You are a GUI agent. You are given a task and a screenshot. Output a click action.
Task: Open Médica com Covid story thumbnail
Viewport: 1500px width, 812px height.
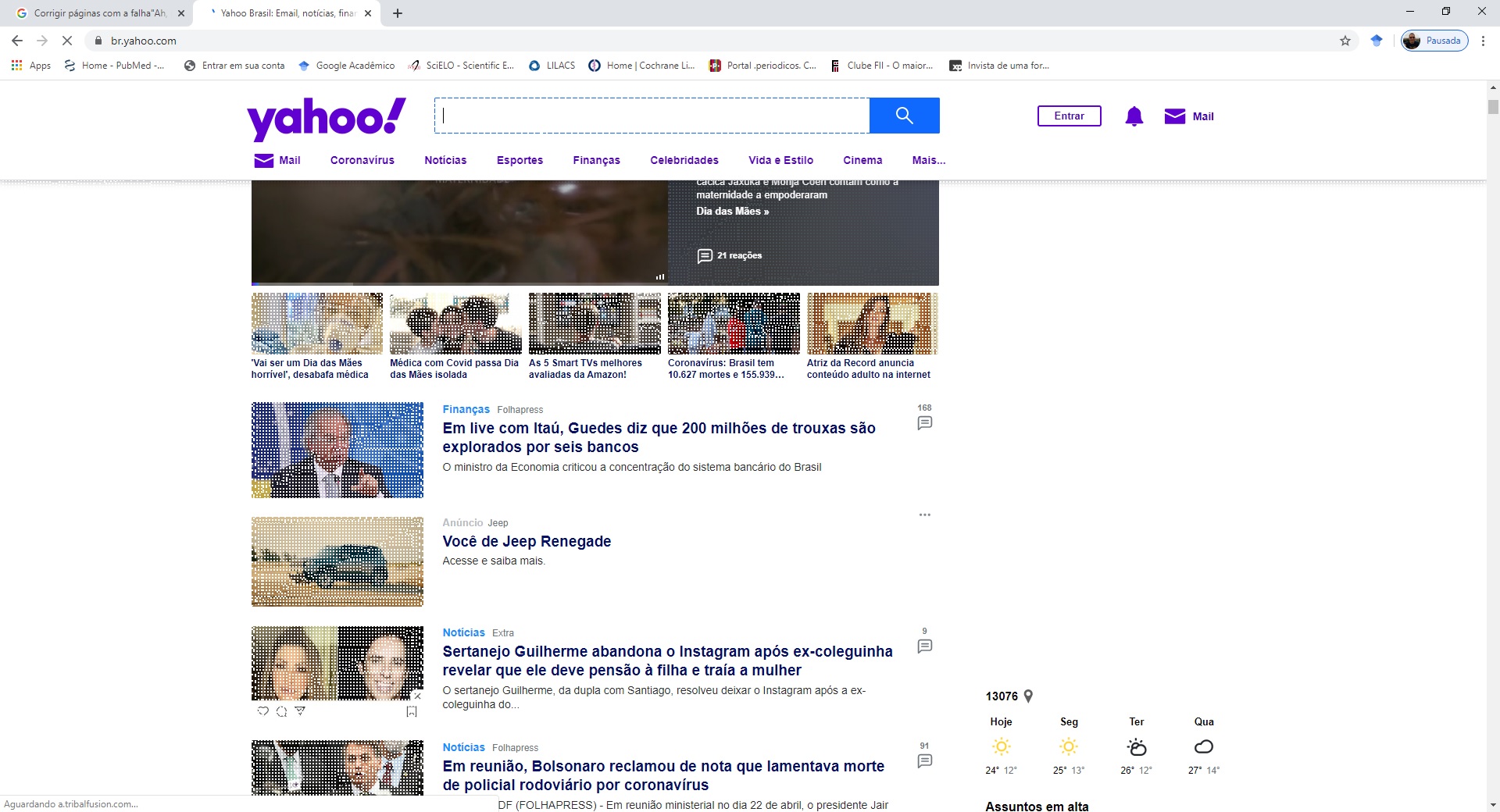coord(455,324)
